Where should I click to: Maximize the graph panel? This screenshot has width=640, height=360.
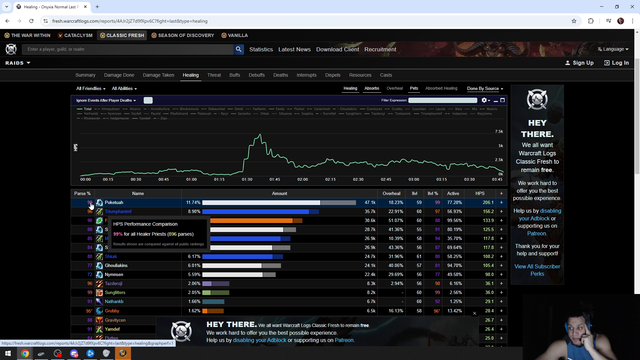coord(502,100)
